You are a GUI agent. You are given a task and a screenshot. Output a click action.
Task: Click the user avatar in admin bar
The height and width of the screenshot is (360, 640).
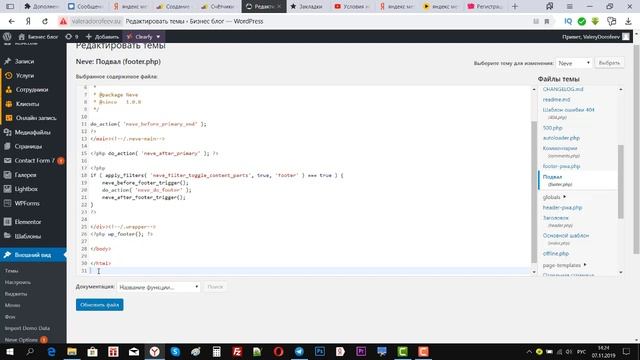pos(626,37)
